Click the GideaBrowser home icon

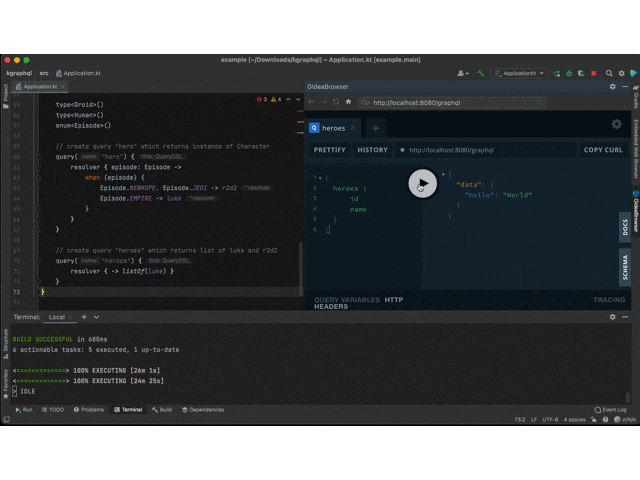(x=348, y=102)
